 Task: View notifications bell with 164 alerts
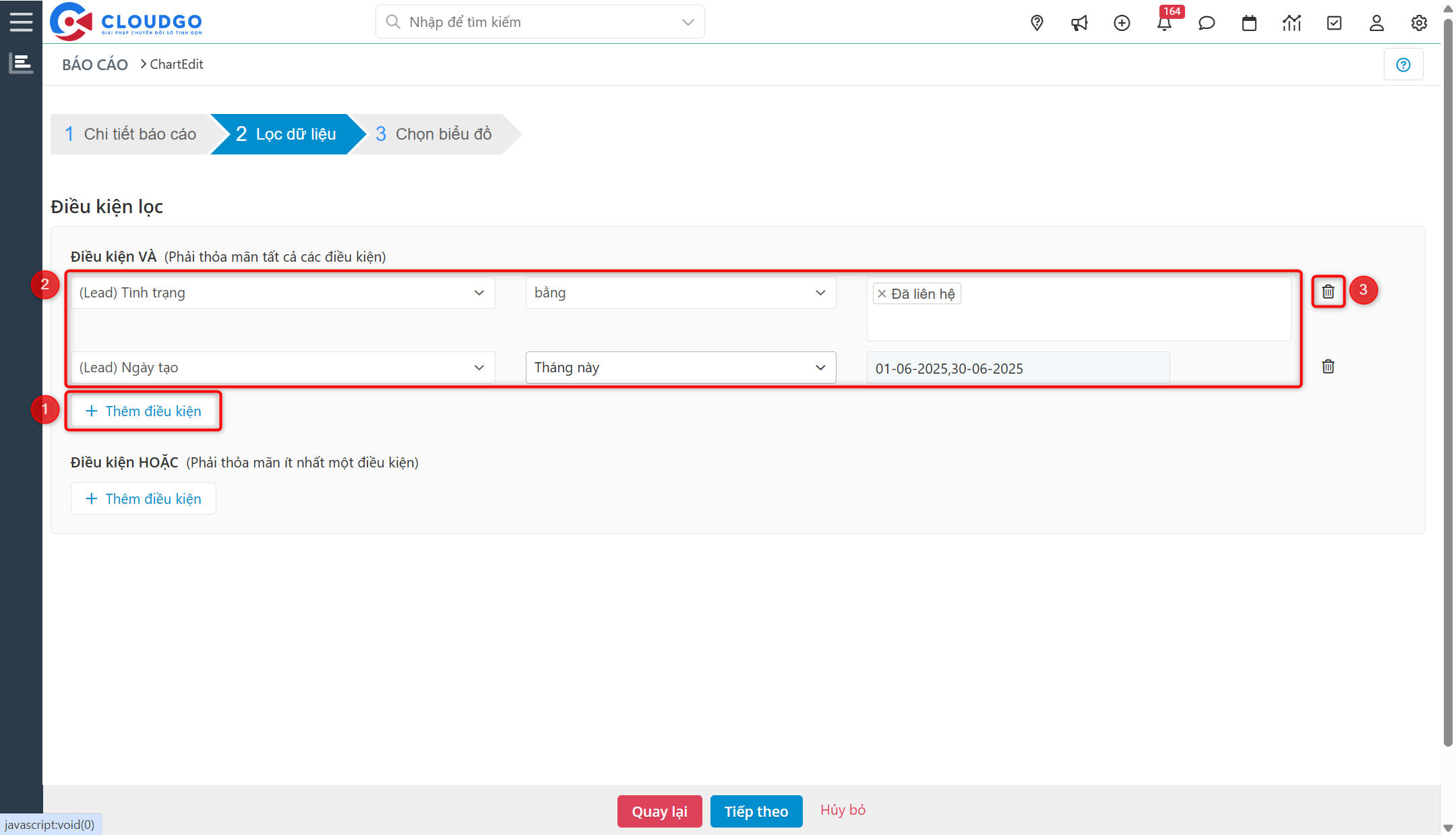coord(1164,24)
